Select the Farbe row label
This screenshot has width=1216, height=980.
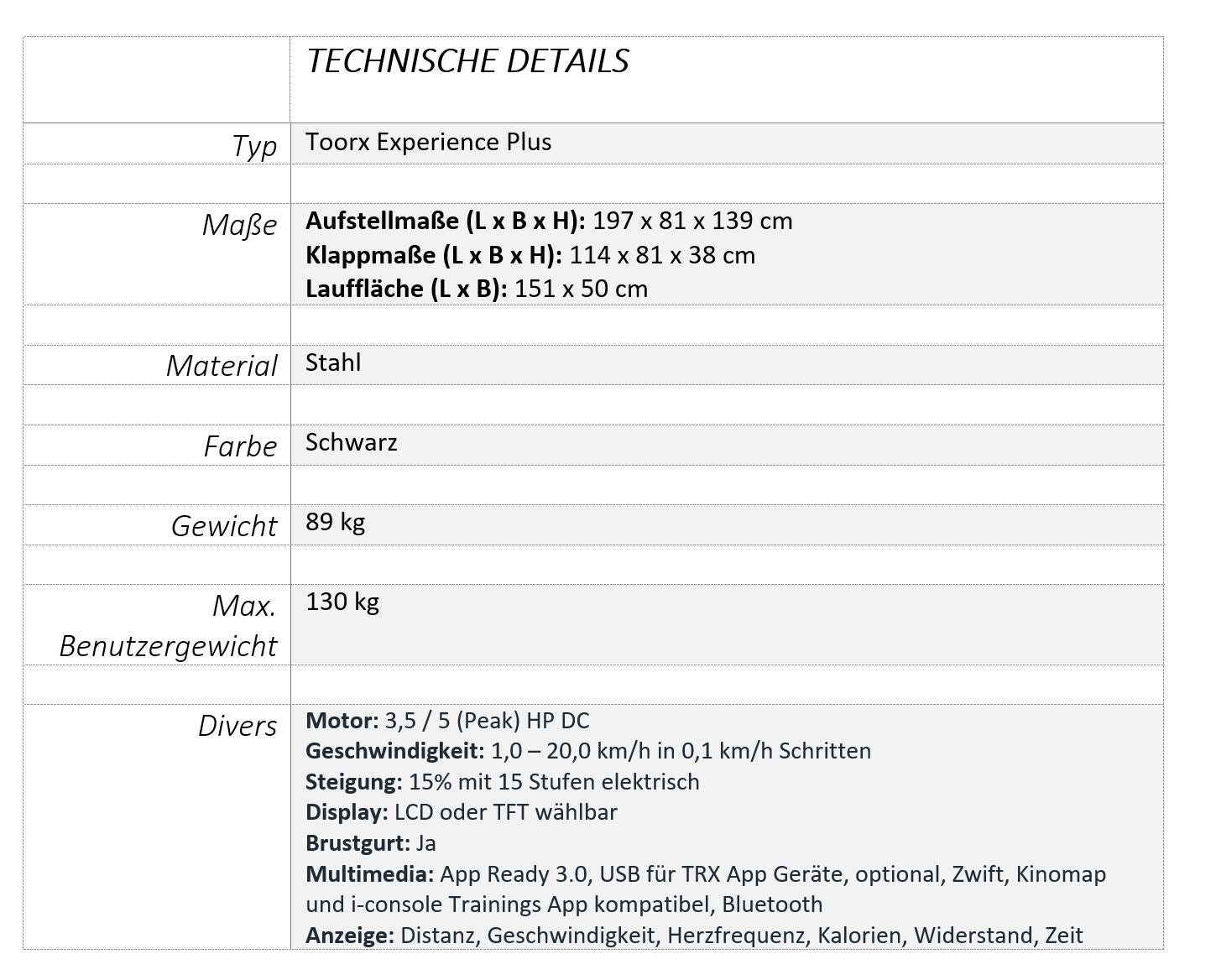pyautogui.click(x=240, y=446)
